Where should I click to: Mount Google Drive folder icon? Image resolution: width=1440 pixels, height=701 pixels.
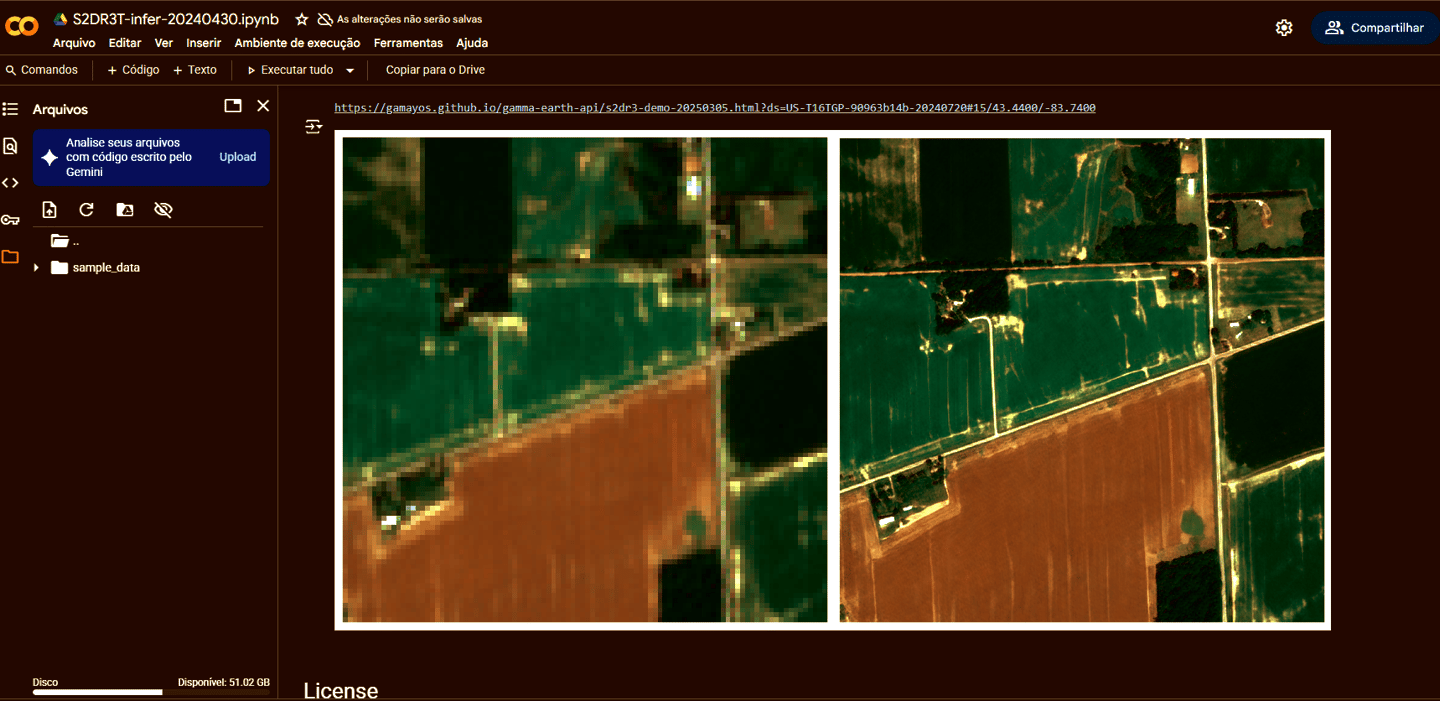pos(125,210)
